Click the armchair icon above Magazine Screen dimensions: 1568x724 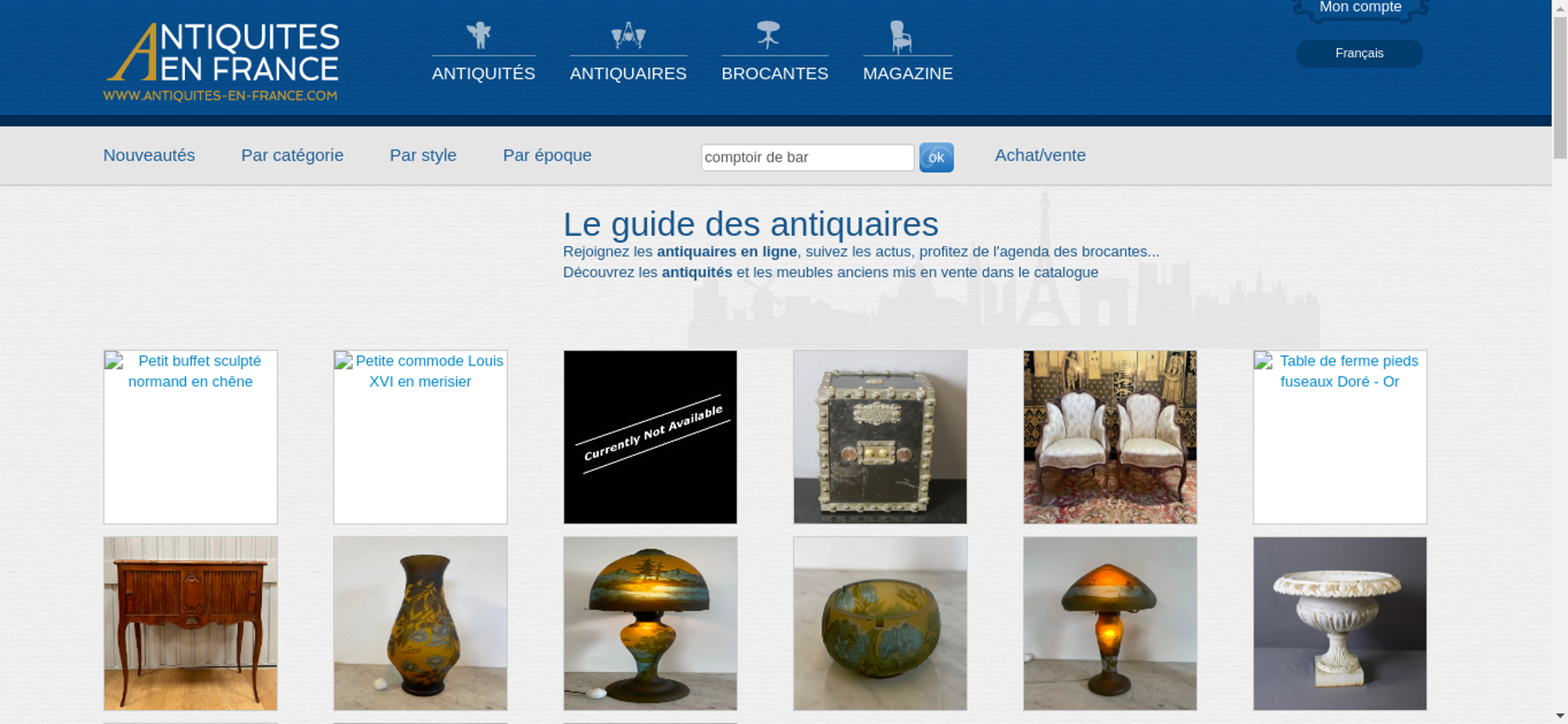[x=901, y=36]
